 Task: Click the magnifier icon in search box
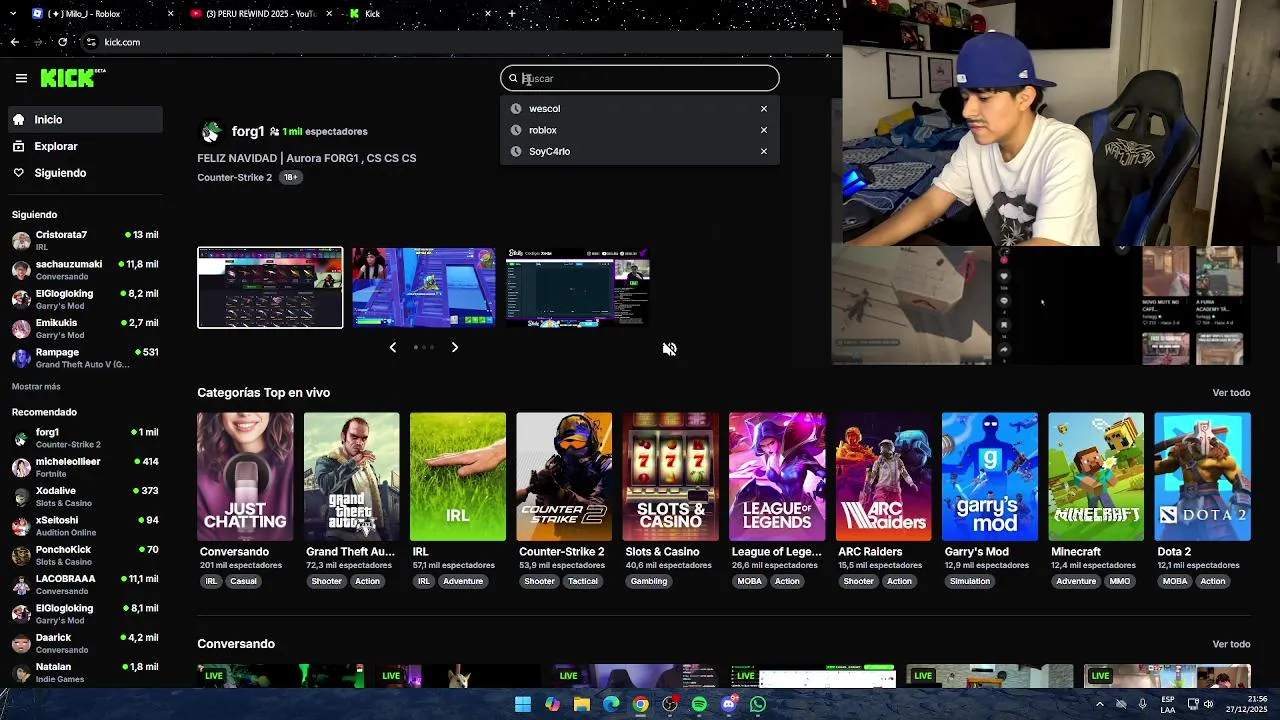point(513,78)
